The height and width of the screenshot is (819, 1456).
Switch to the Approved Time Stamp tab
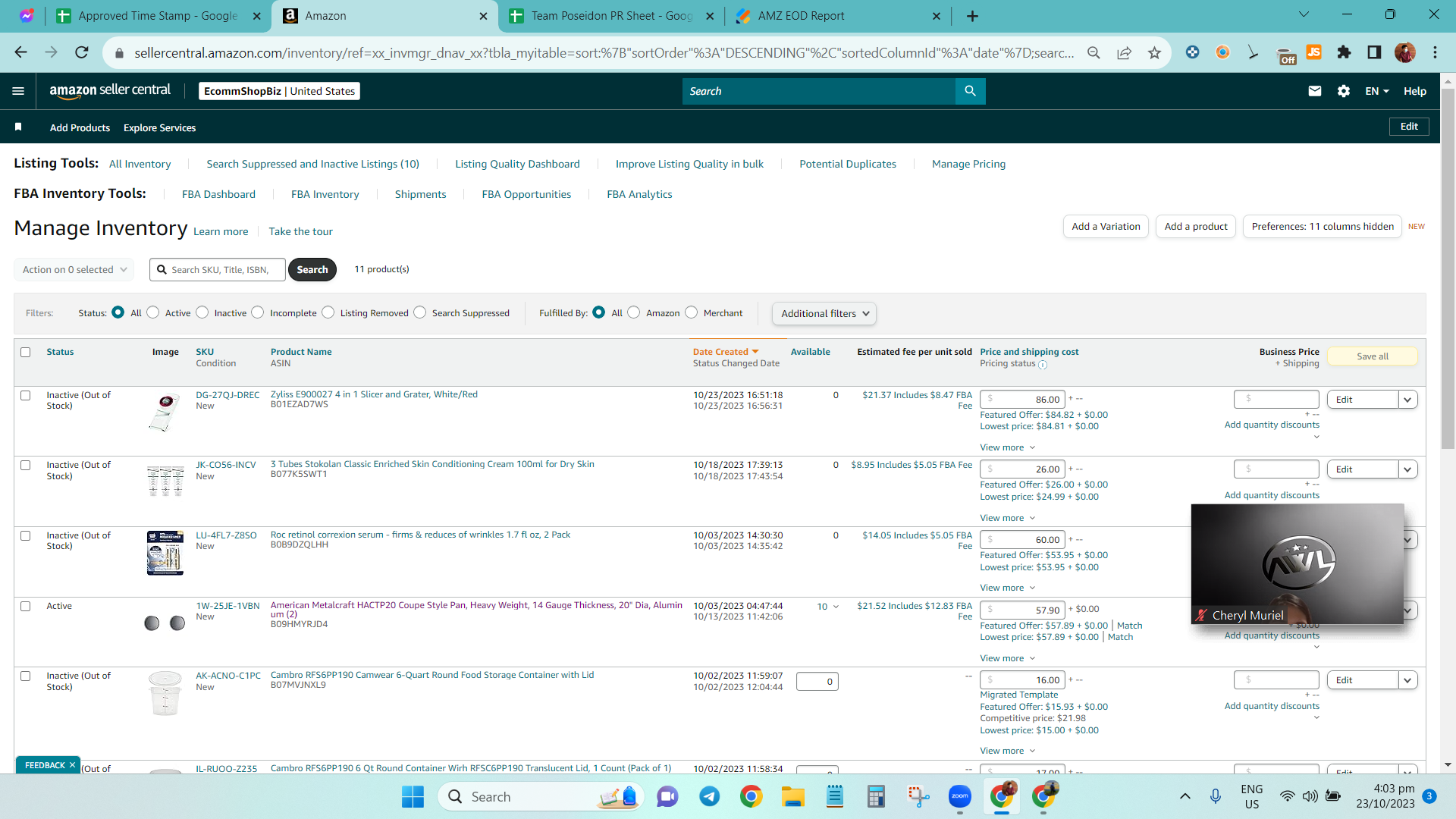[x=159, y=16]
